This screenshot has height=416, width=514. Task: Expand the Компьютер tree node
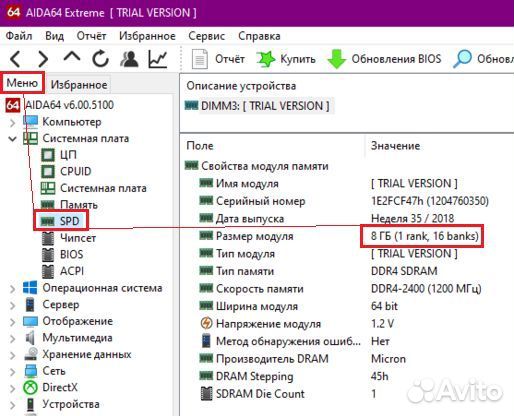(13, 122)
